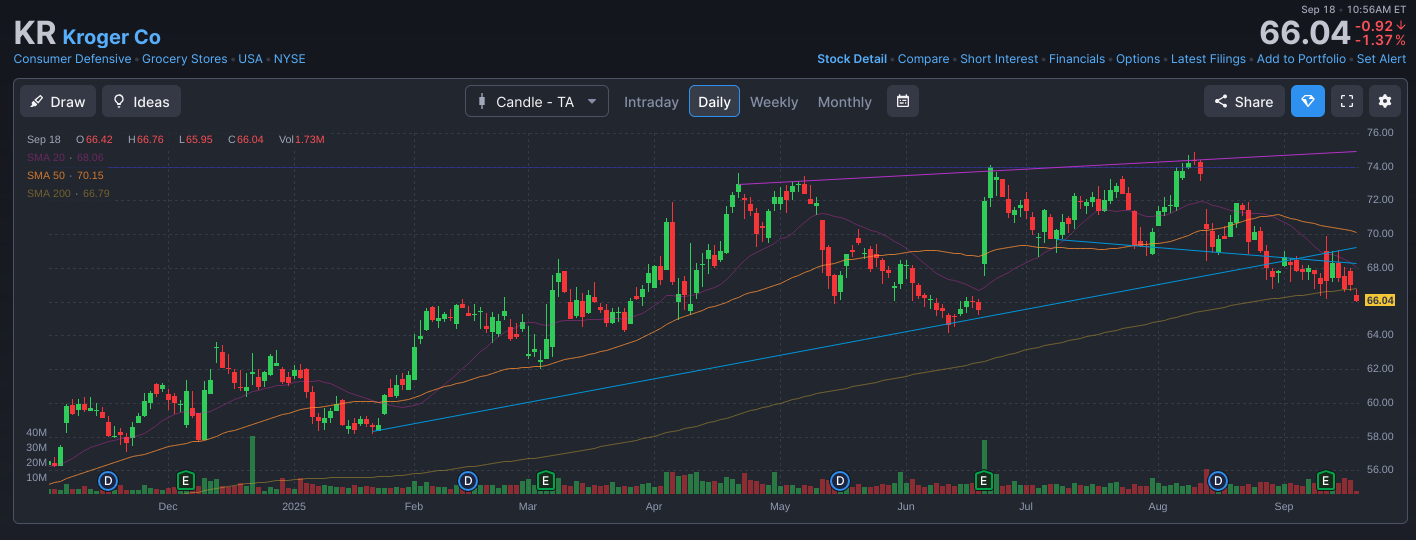Screen dimensions: 1416x540
Task: Go to Stock Detail page
Action: click(x=852, y=59)
